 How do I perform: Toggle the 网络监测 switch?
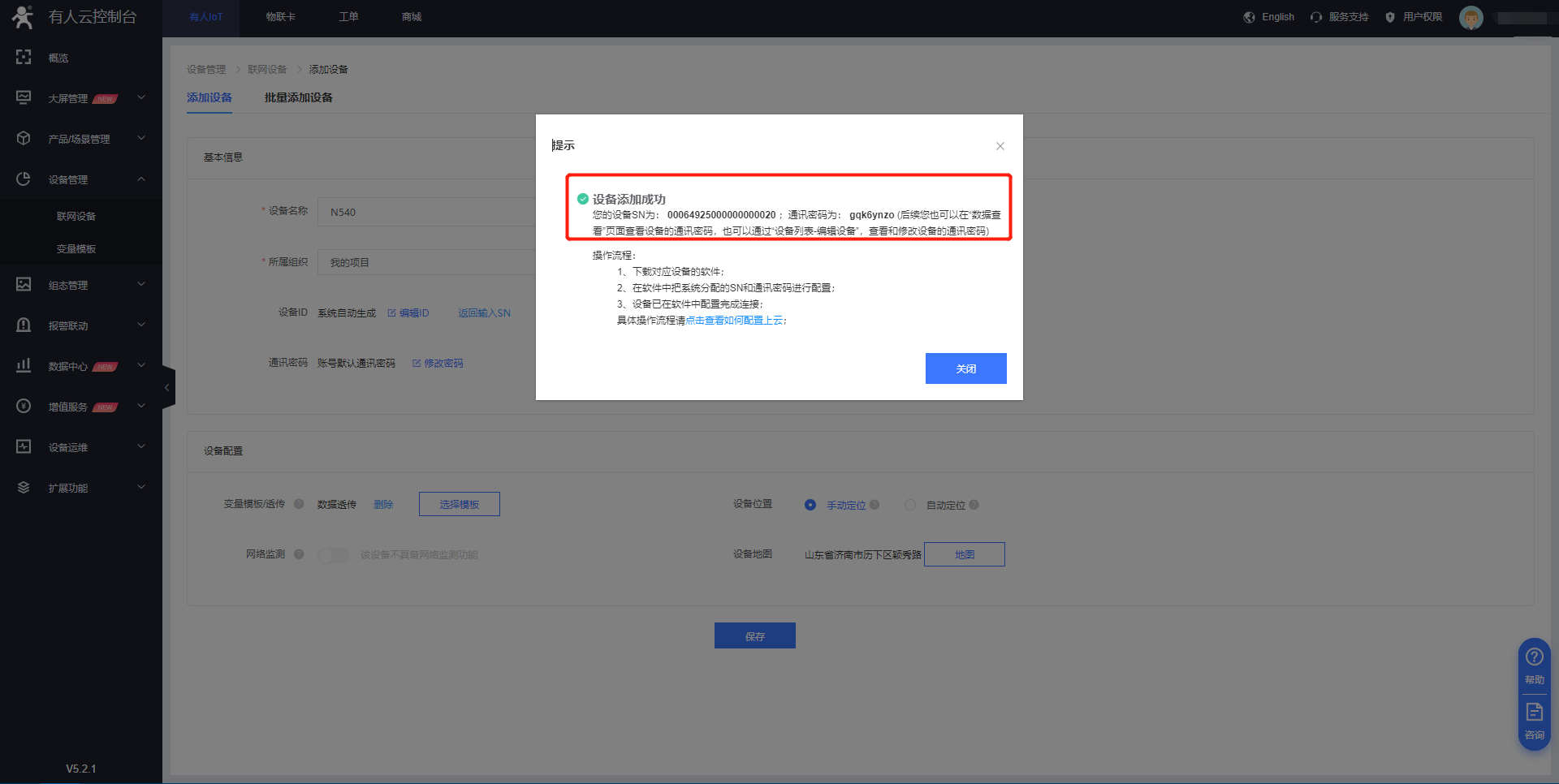[333, 555]
